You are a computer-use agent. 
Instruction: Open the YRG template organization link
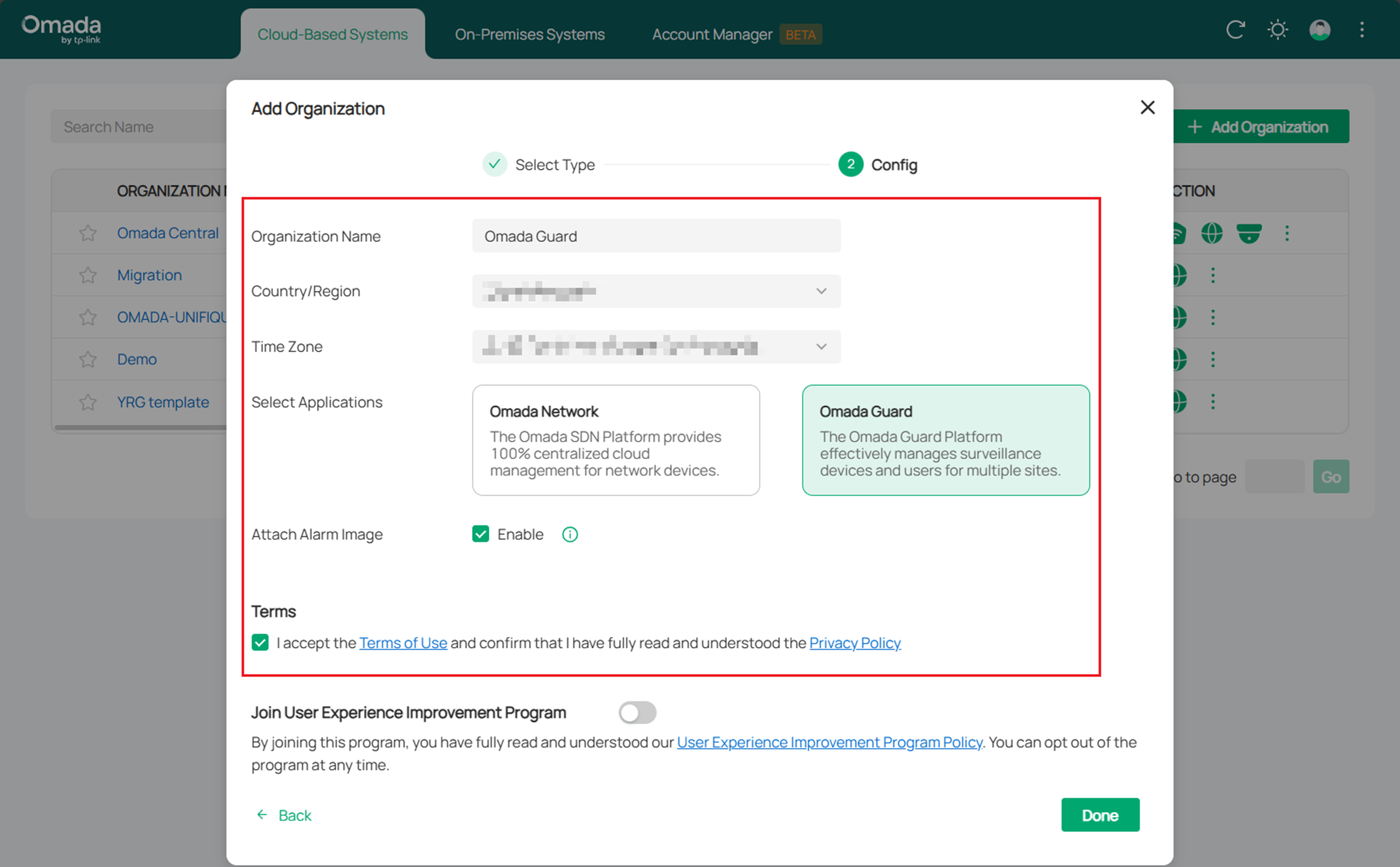click(163, 402)
